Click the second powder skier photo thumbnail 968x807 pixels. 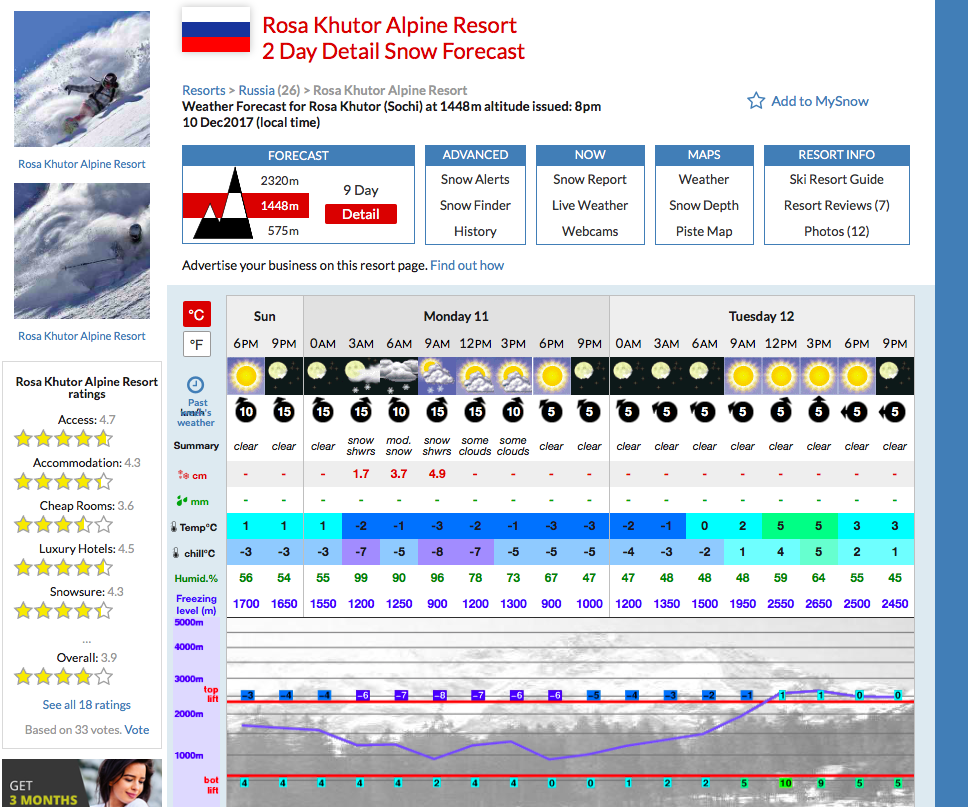coord(82,251)
